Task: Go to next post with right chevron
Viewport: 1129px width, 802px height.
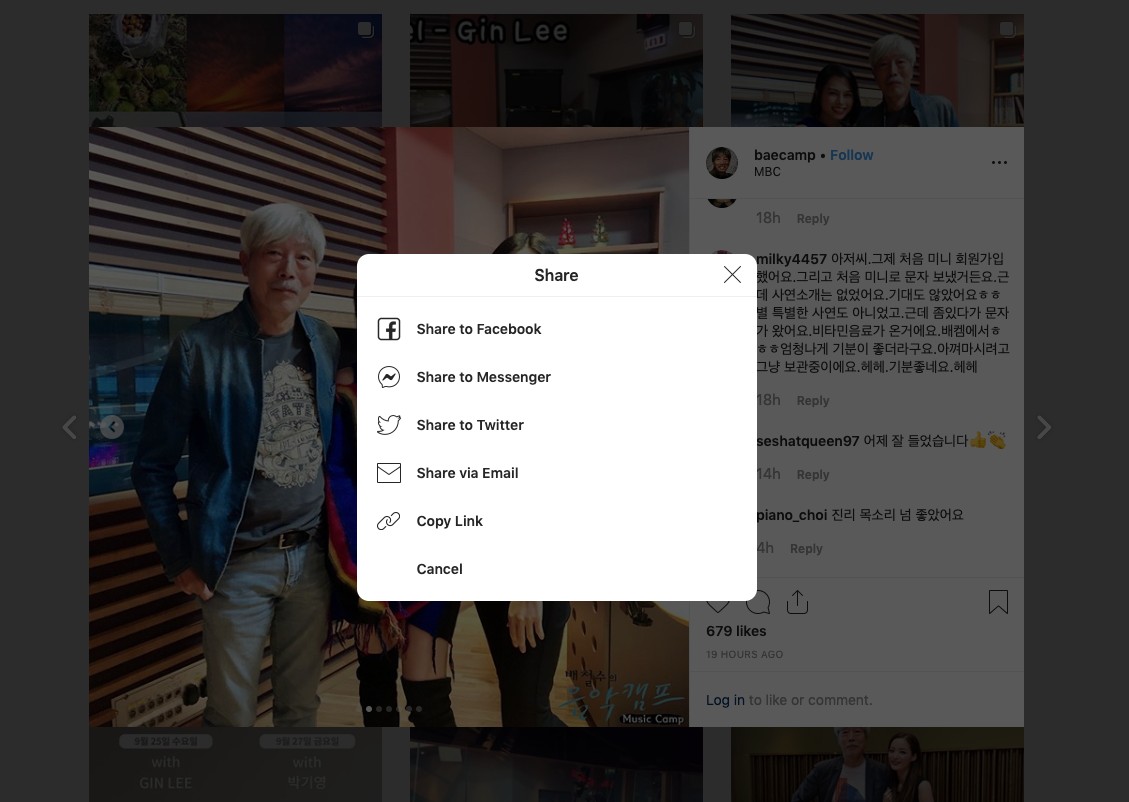Action: pos(1043,428)
